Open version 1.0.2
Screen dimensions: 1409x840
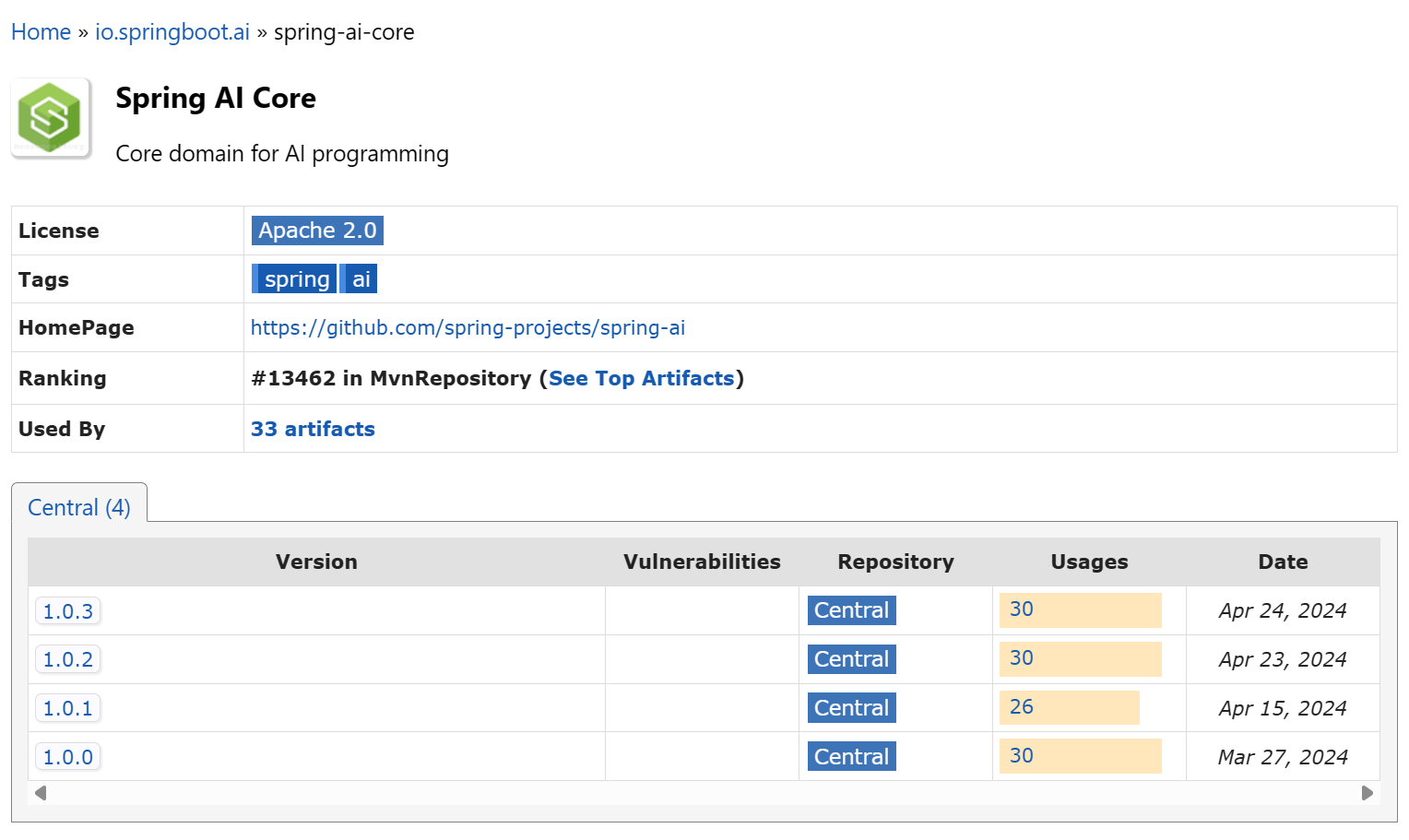click(68, 659)
